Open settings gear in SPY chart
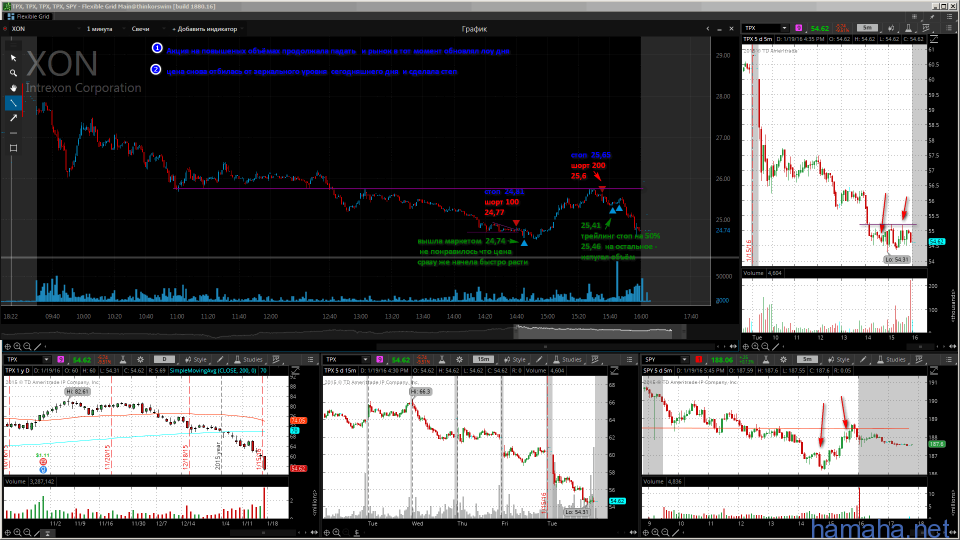The width and height of the screenshot is (960, 540). [783, 359]
